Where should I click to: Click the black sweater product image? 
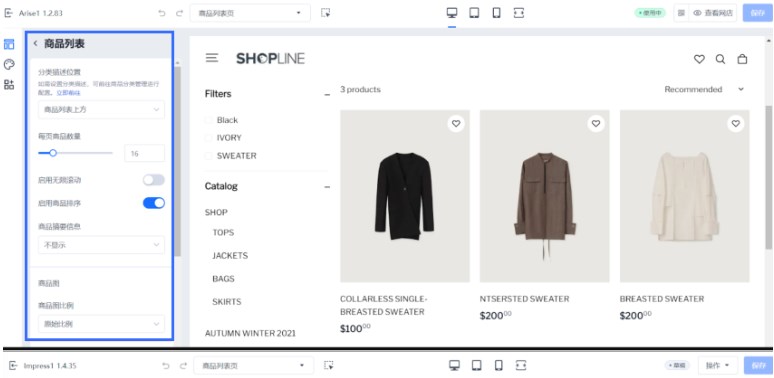click(x=405, y=196)
